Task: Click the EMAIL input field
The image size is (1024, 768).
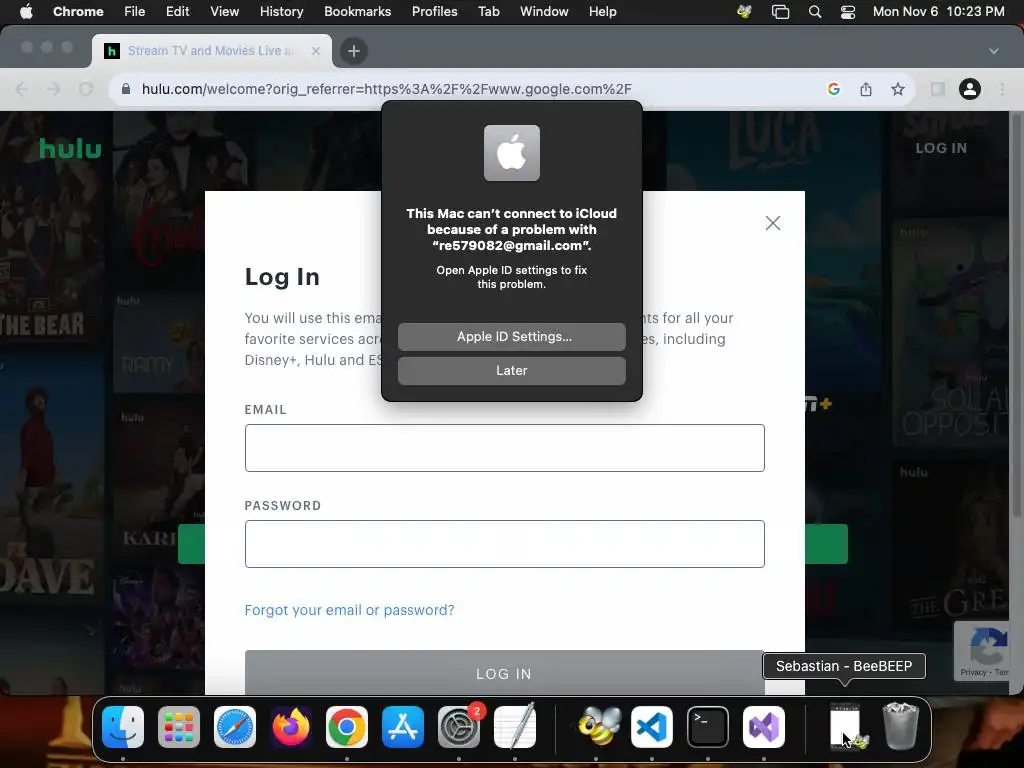Action: click(x=505, y=448)
